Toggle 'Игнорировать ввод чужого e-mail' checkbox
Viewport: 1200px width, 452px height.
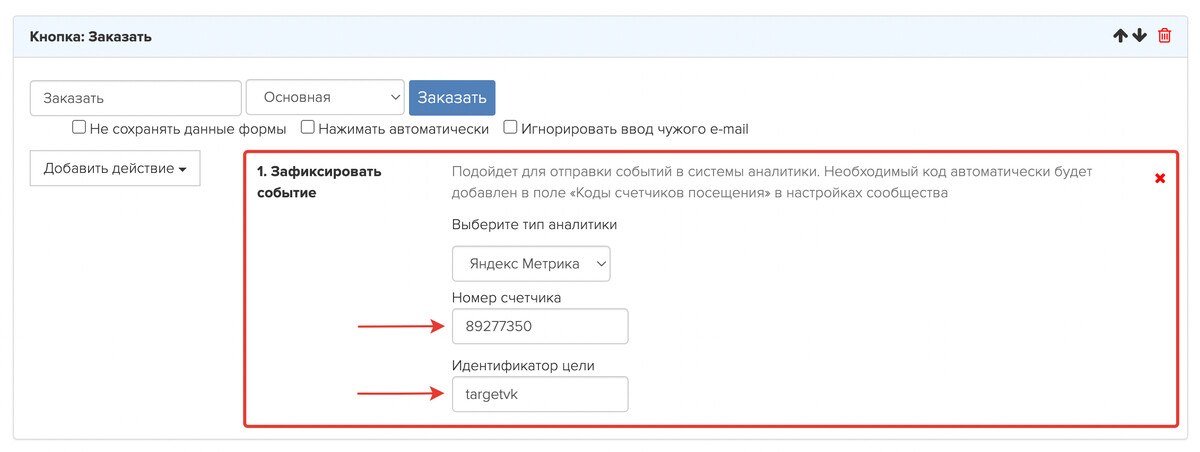pyautogui.click(x=510, y=128)
